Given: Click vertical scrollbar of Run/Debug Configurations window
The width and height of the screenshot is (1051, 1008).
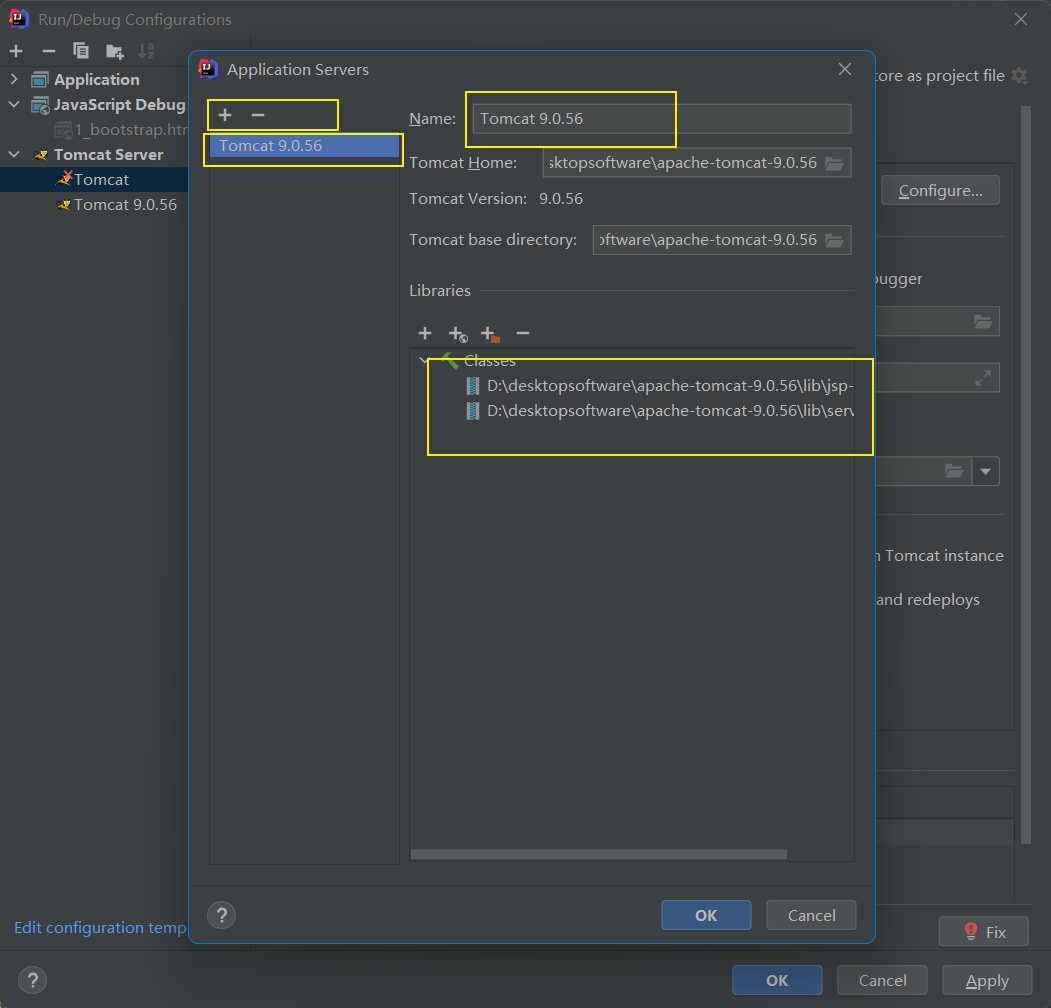Looking at the screenshot, I should click(x=1026, y=475).
